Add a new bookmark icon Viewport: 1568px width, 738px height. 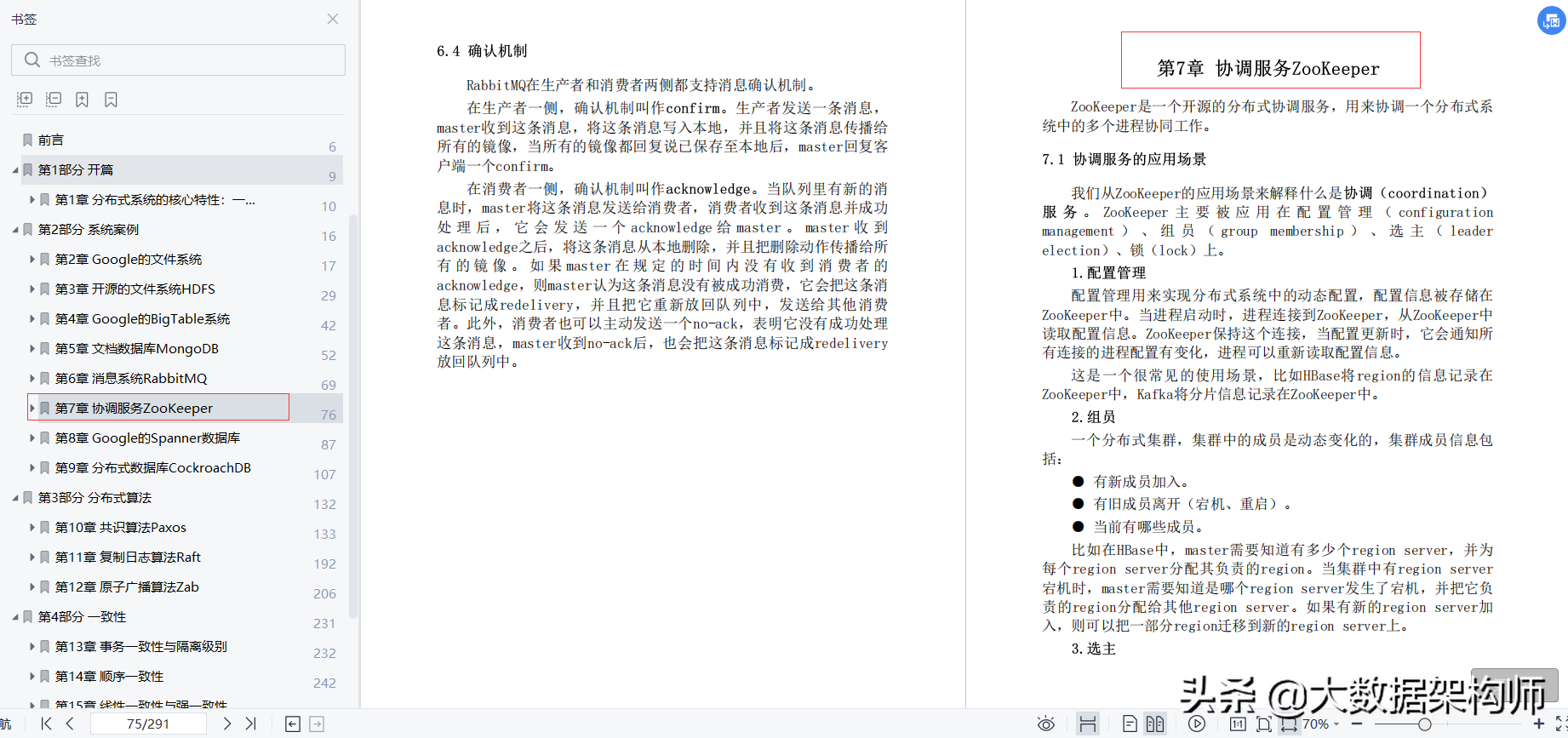pyautogui.click(x=83, y=100)
